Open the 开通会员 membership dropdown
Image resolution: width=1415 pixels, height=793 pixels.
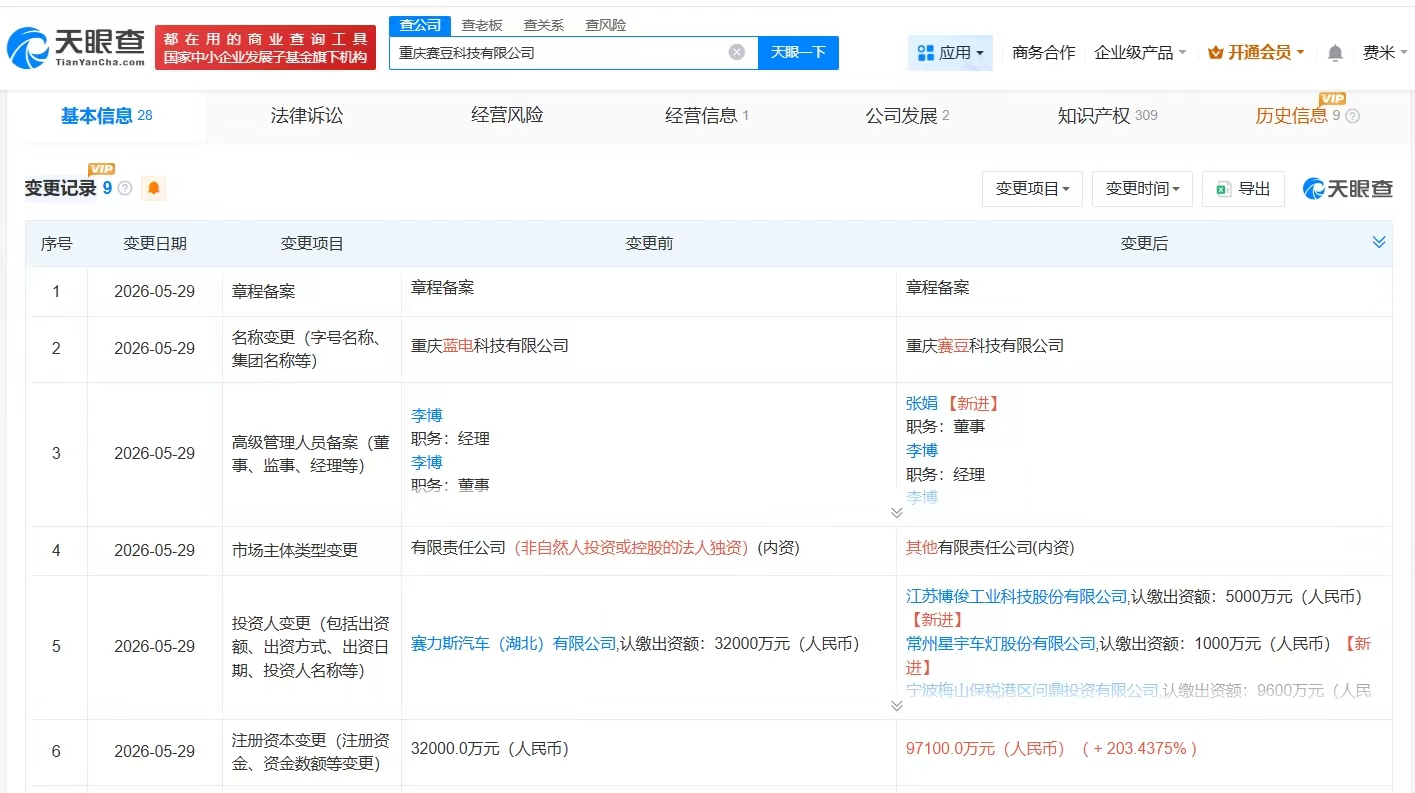(1255, 52)
